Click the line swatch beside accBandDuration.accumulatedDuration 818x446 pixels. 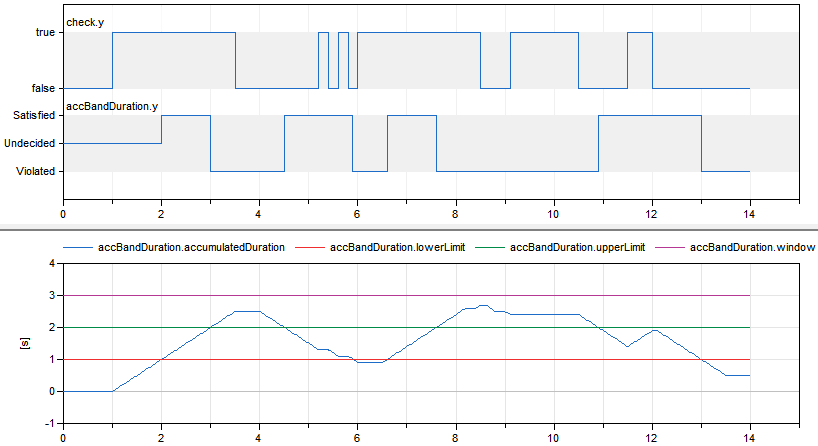pos(78,246)
